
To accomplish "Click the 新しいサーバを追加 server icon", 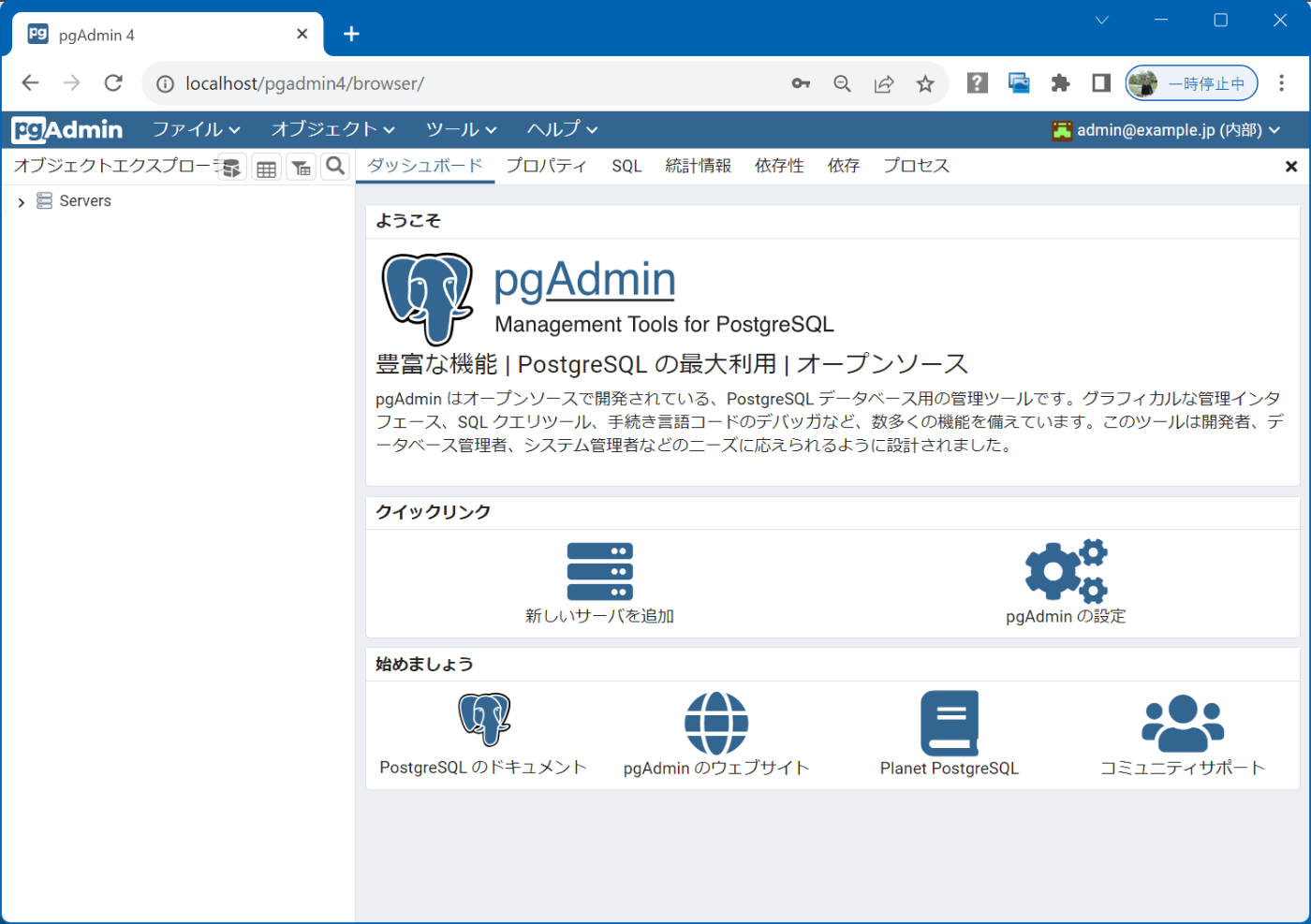I will coord(600,571).
